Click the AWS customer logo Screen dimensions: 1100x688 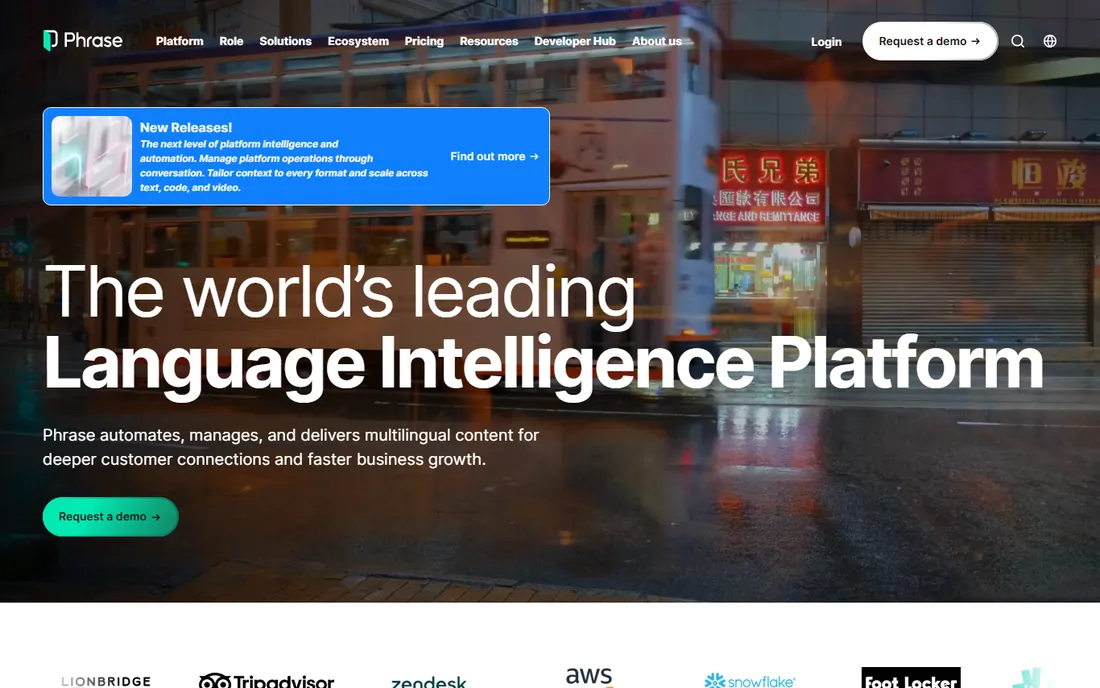point(589,677)
